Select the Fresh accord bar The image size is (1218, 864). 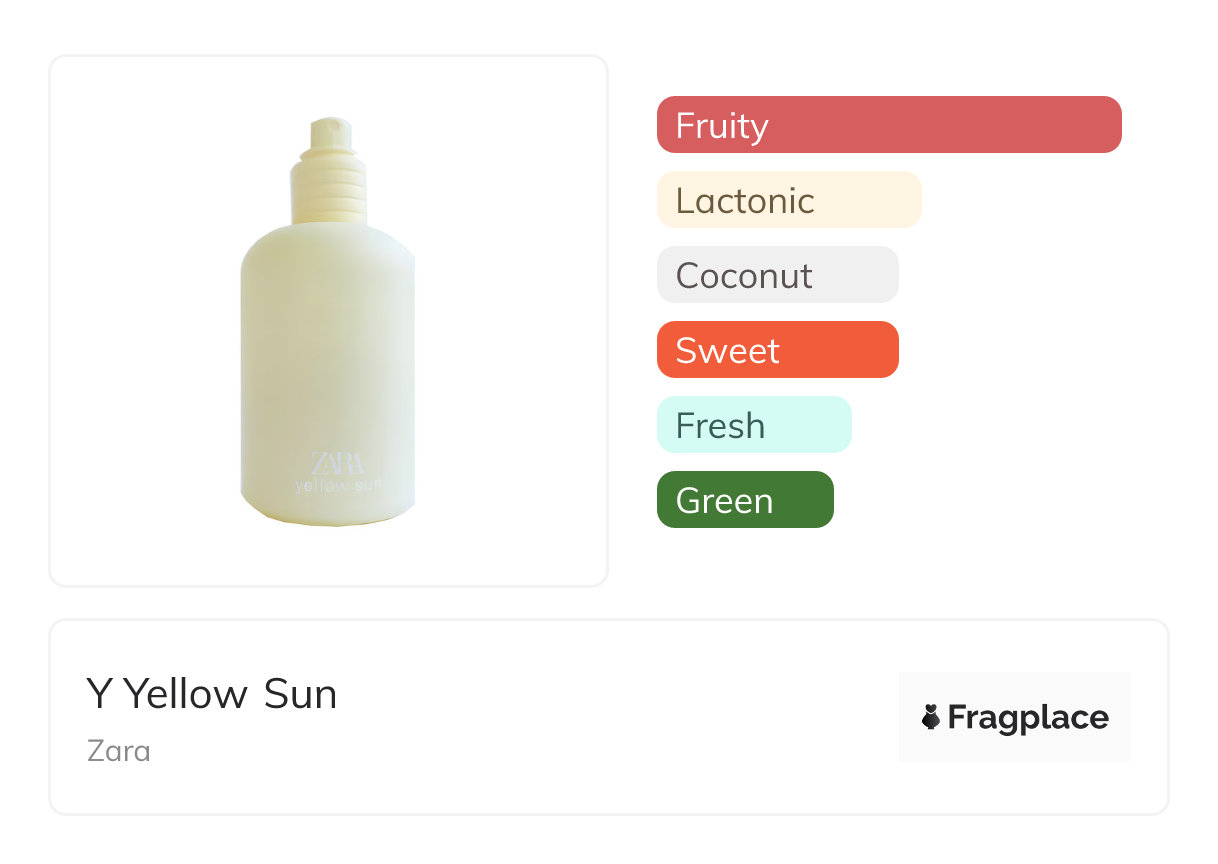tap(753, 425)
